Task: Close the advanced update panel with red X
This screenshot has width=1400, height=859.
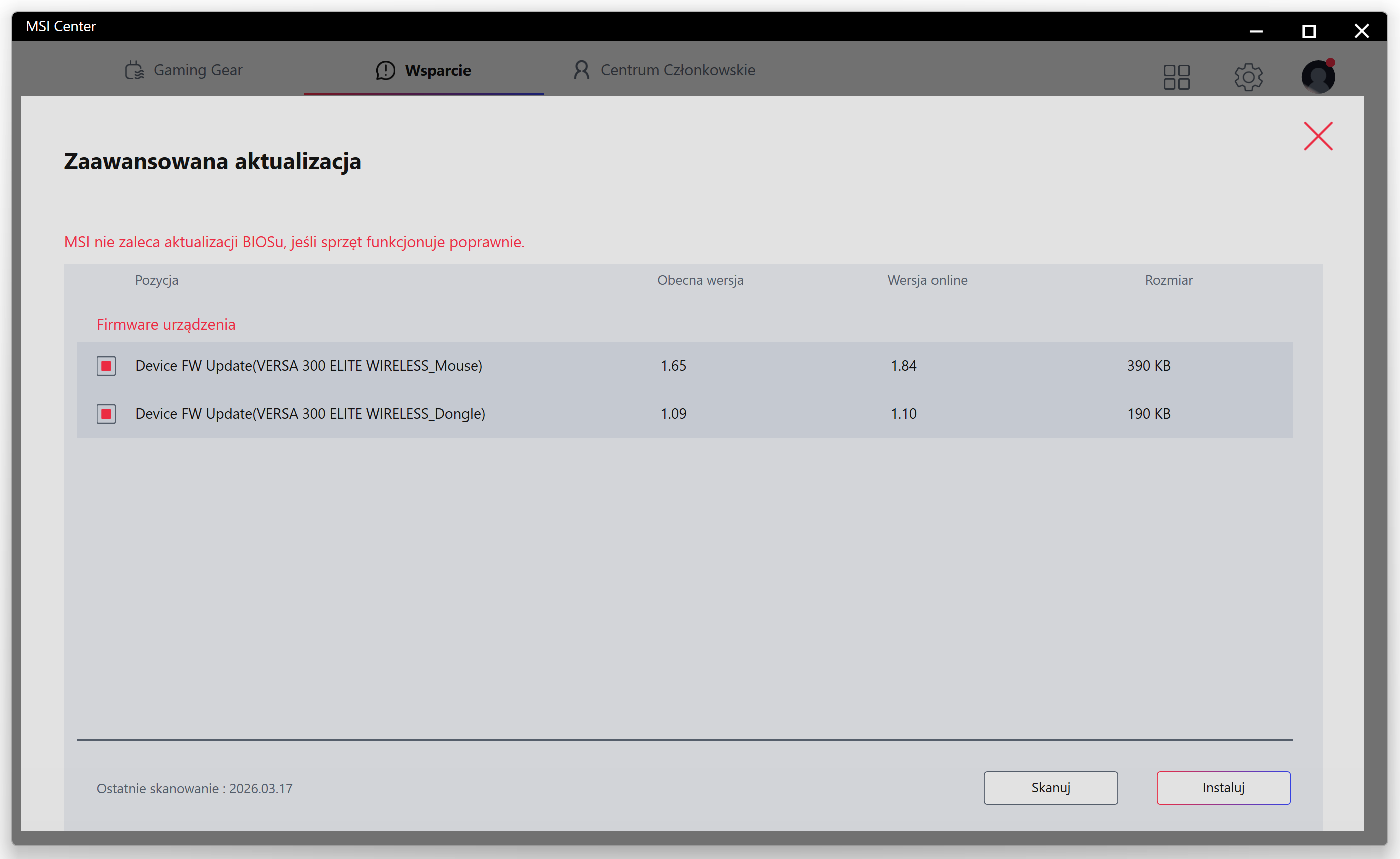Action: [1317, 137]
